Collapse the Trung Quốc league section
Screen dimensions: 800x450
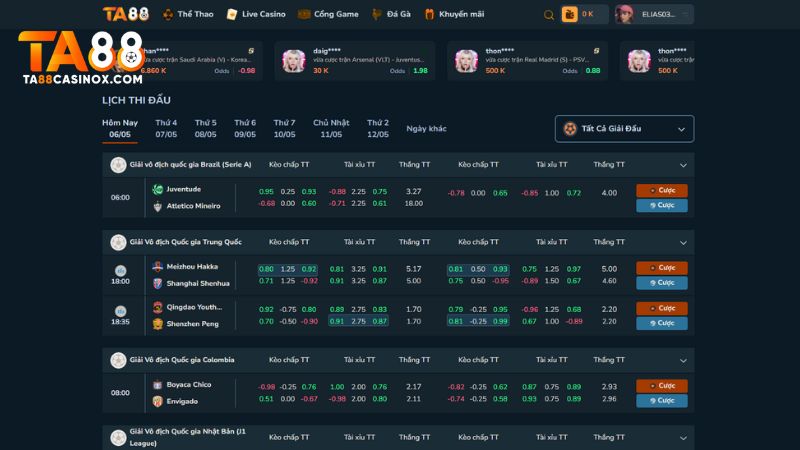684,242
